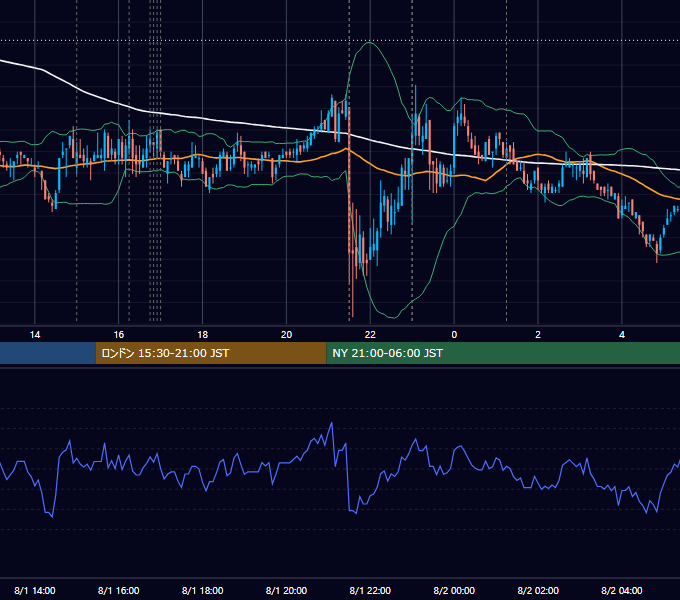
Task: Click the NY 21:00-06:00 JST session bar
Action: tap(503, 353)
